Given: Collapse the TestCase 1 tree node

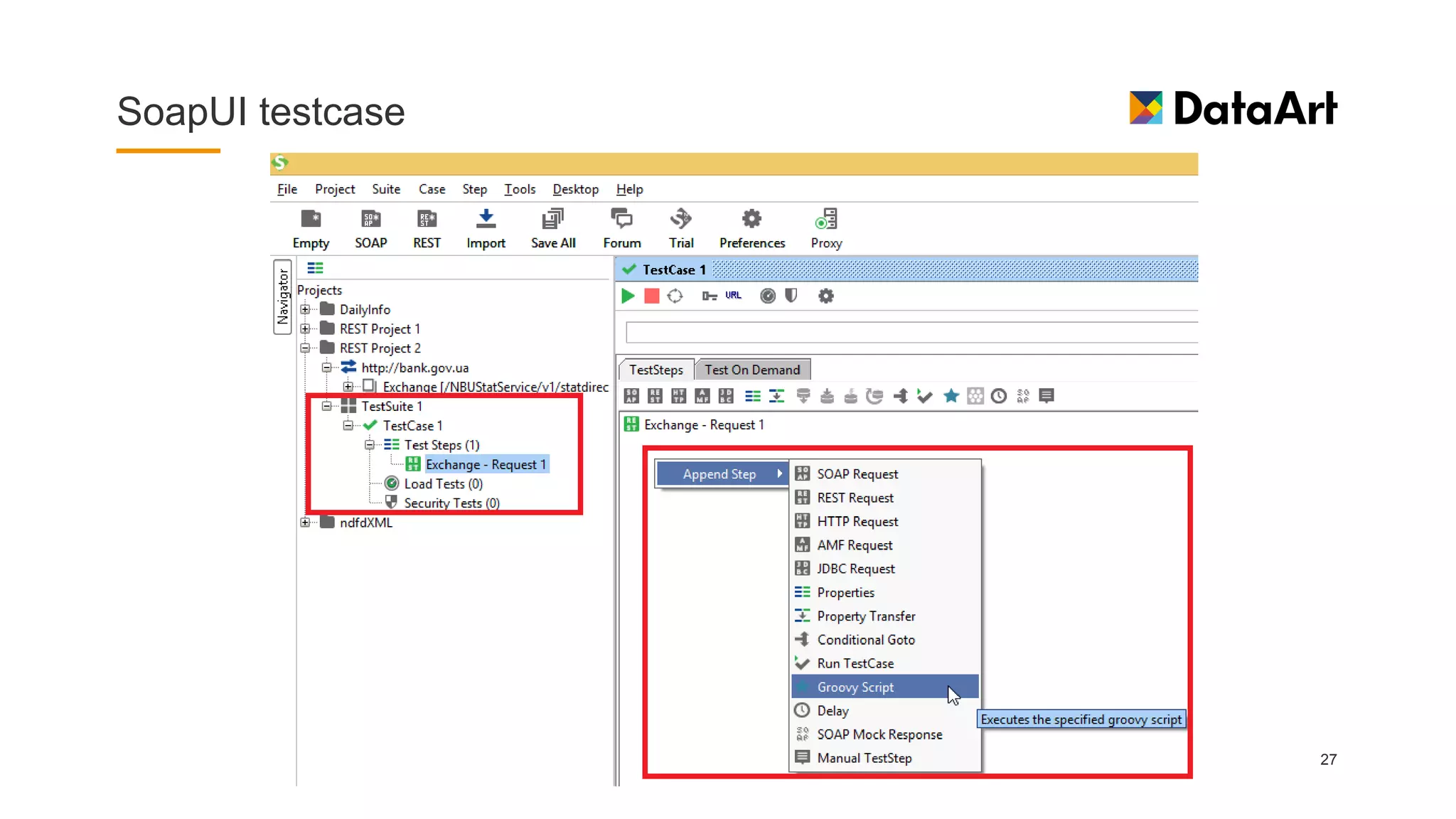Looking at the screenshot, I should [348, 425].
